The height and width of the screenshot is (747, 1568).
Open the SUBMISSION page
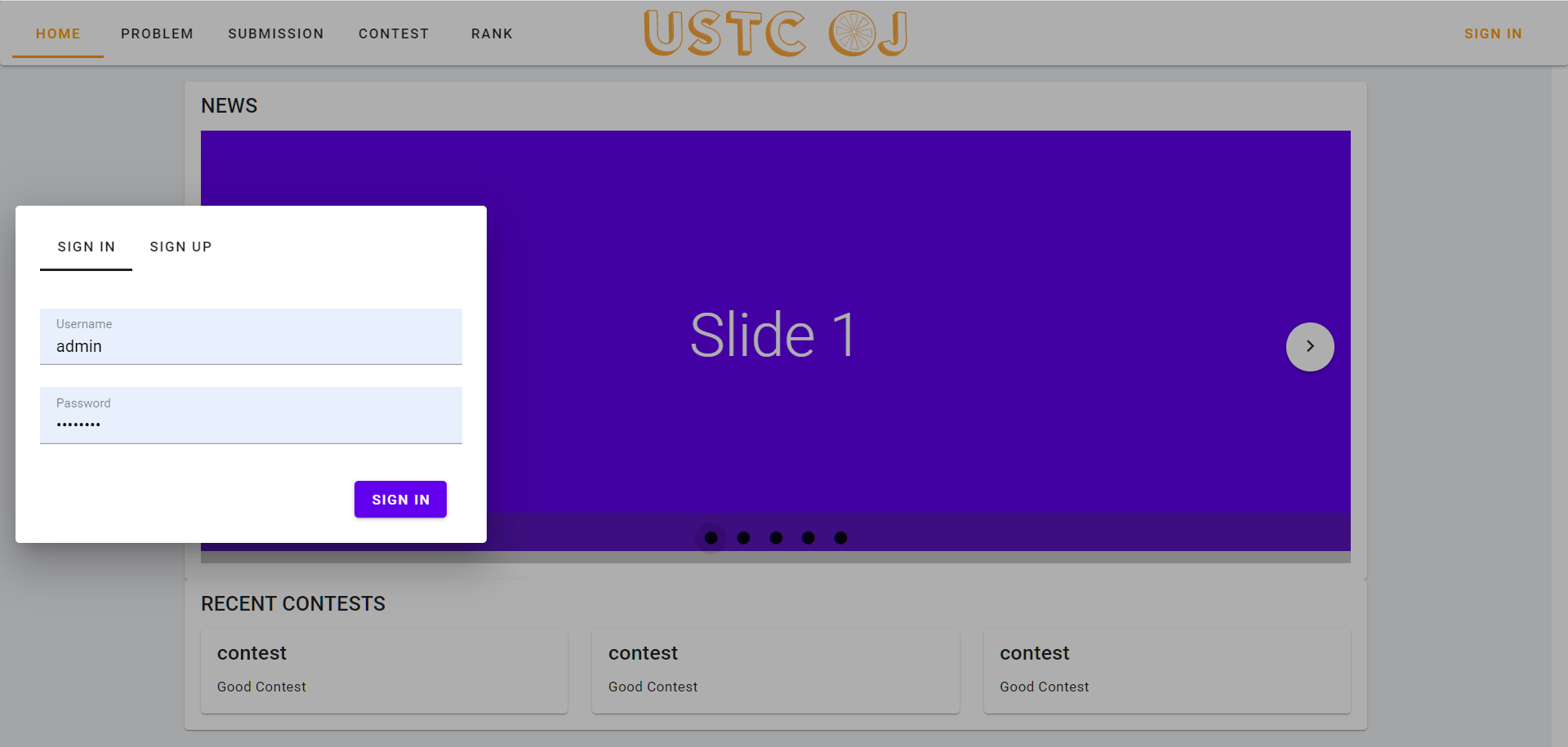[x=276, y=33]
